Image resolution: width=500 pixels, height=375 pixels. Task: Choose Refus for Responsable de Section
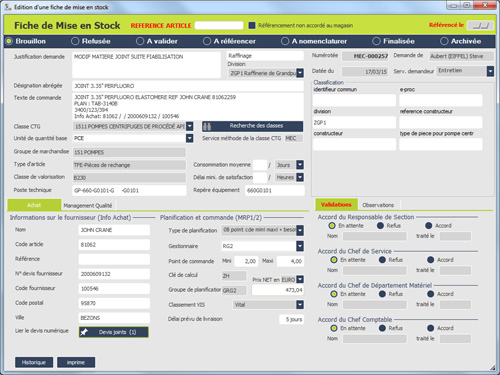click(380, 226)
